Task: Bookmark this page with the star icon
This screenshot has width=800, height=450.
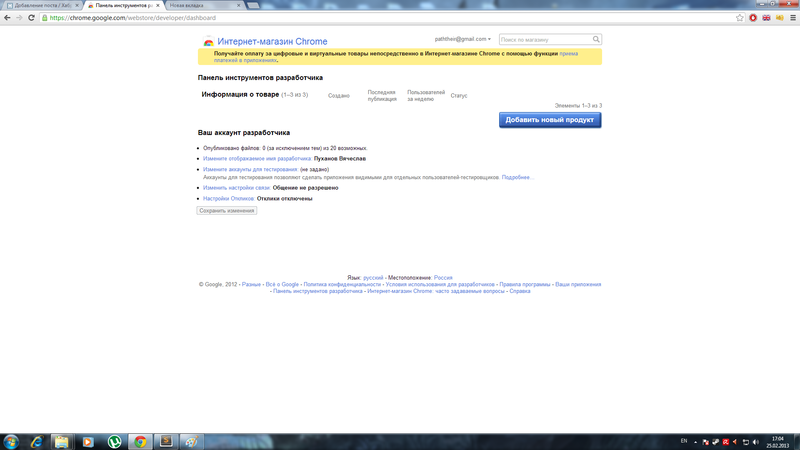Action: pos(740,18)
